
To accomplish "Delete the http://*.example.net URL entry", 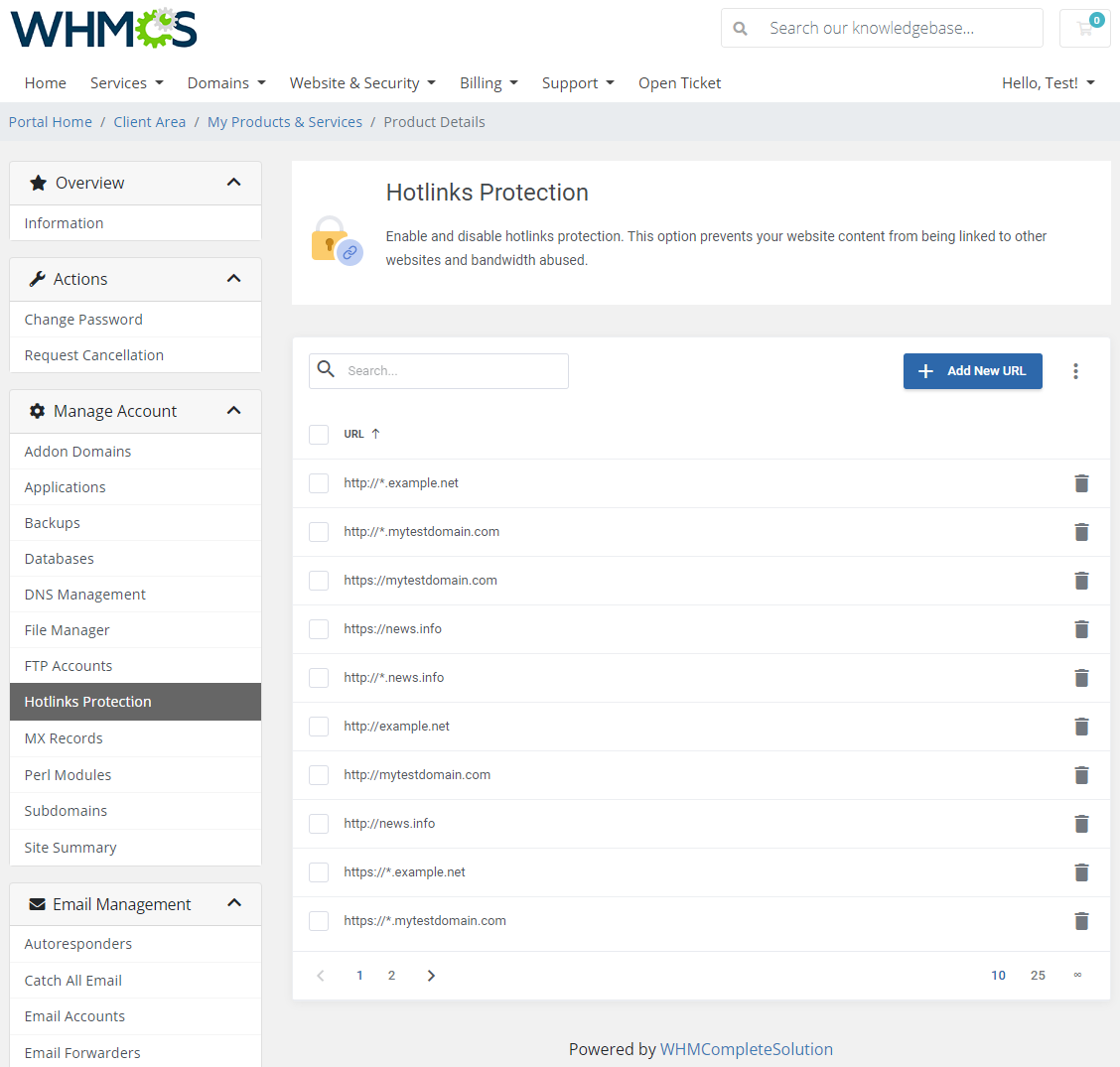I will coord(1081,482).
